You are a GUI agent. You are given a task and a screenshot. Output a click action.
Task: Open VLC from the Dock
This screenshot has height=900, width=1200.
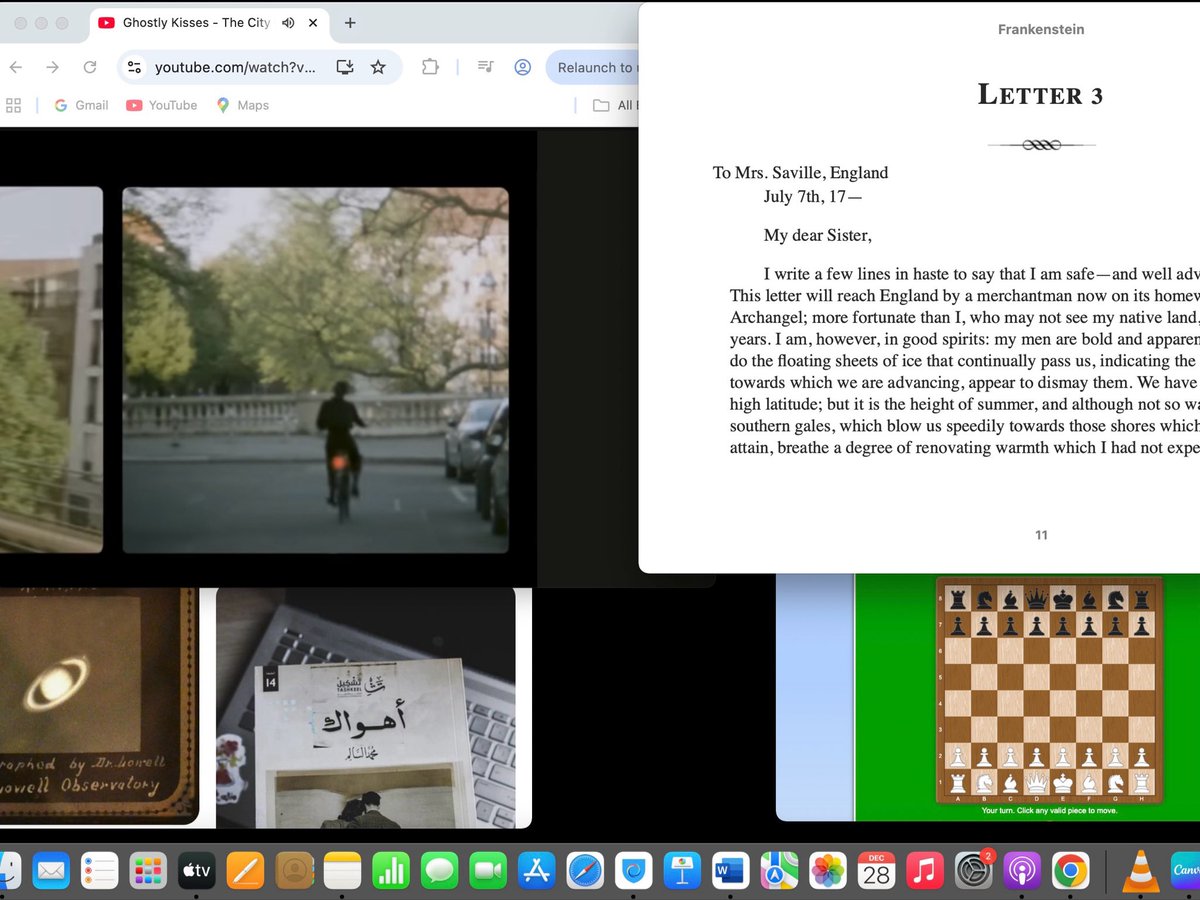tap(1141, 871)
